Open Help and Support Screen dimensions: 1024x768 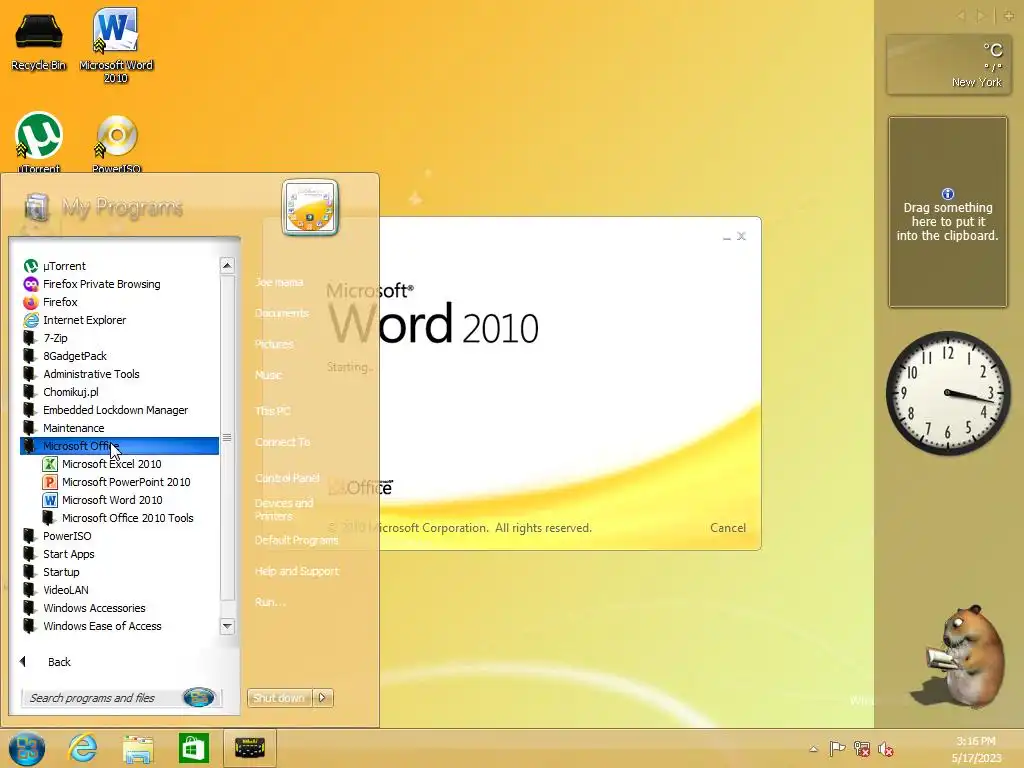tap(296, 571)
